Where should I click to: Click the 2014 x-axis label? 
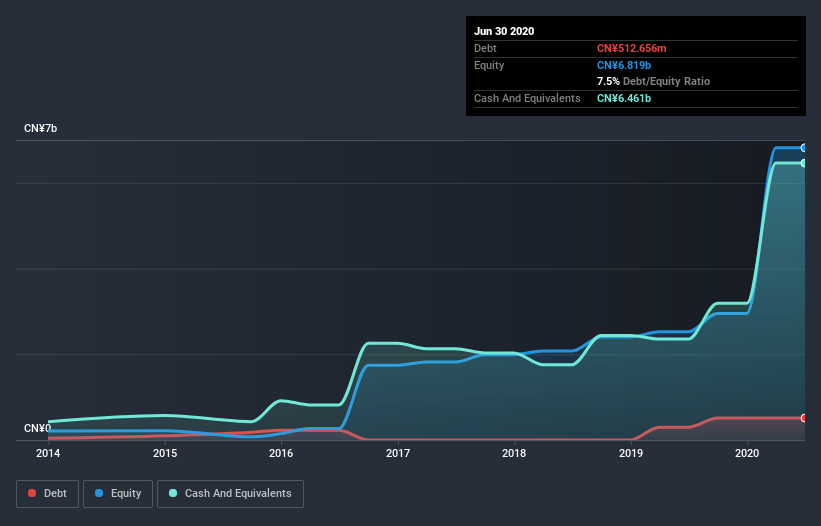coord(48,453)
